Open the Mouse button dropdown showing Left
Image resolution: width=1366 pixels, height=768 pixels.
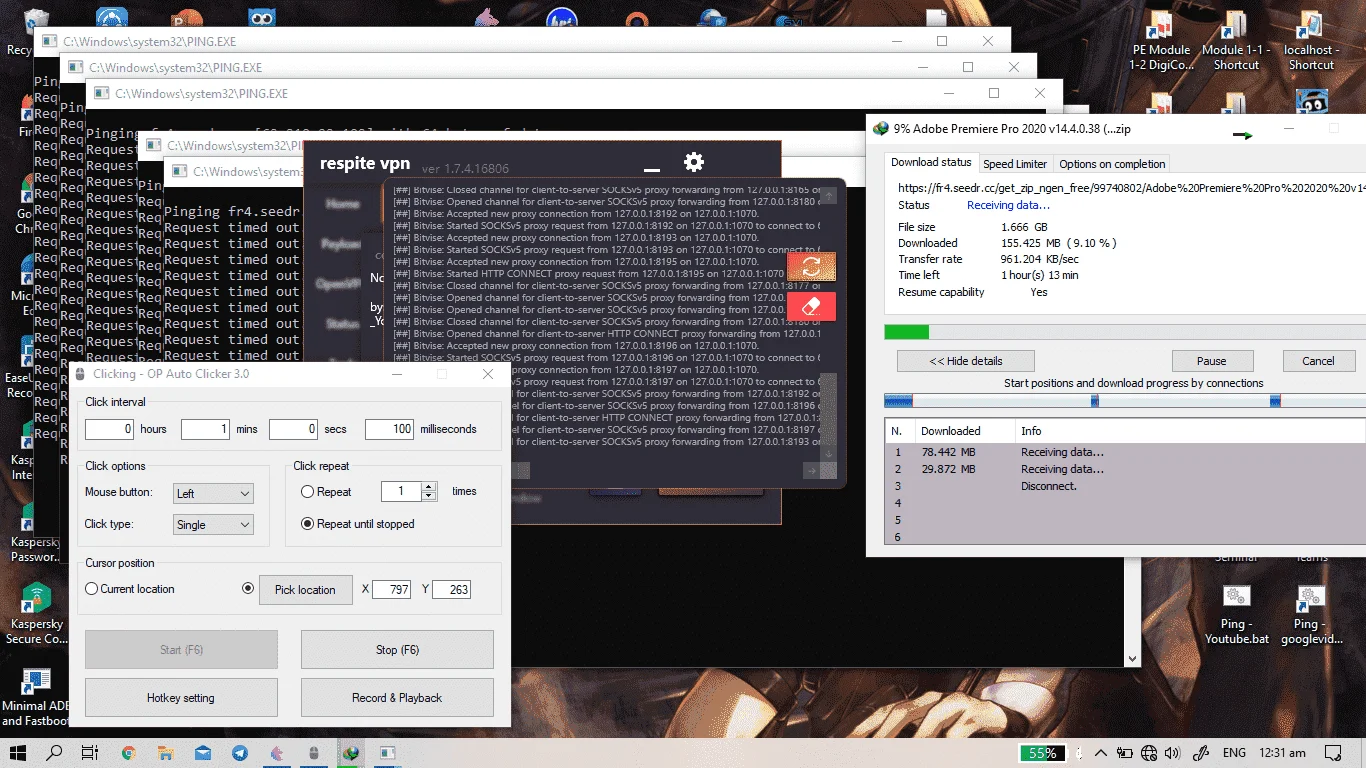click(x=213, y=493)
